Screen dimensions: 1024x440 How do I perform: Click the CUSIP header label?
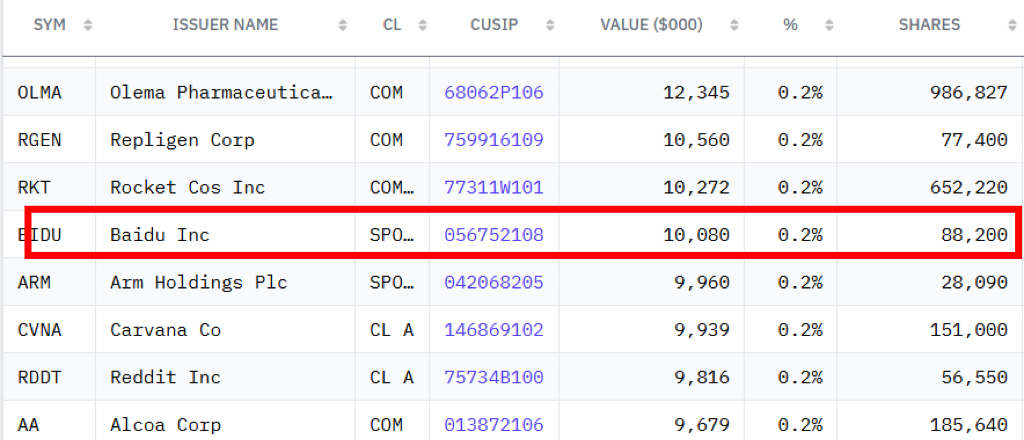(494, 25)
